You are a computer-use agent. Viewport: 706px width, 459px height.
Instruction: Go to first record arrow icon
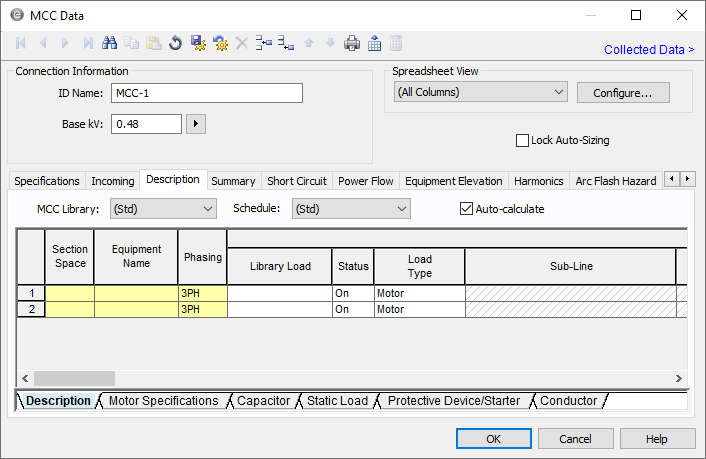[x=21, y=43]
